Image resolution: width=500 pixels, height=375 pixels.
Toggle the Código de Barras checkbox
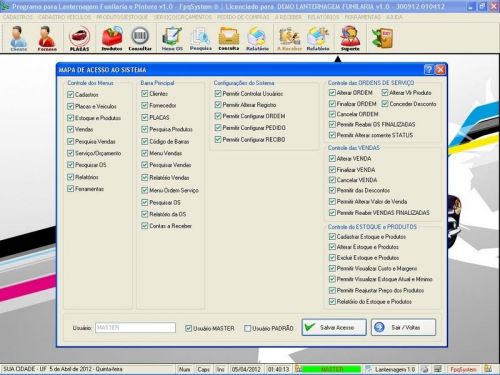[144, 141]
